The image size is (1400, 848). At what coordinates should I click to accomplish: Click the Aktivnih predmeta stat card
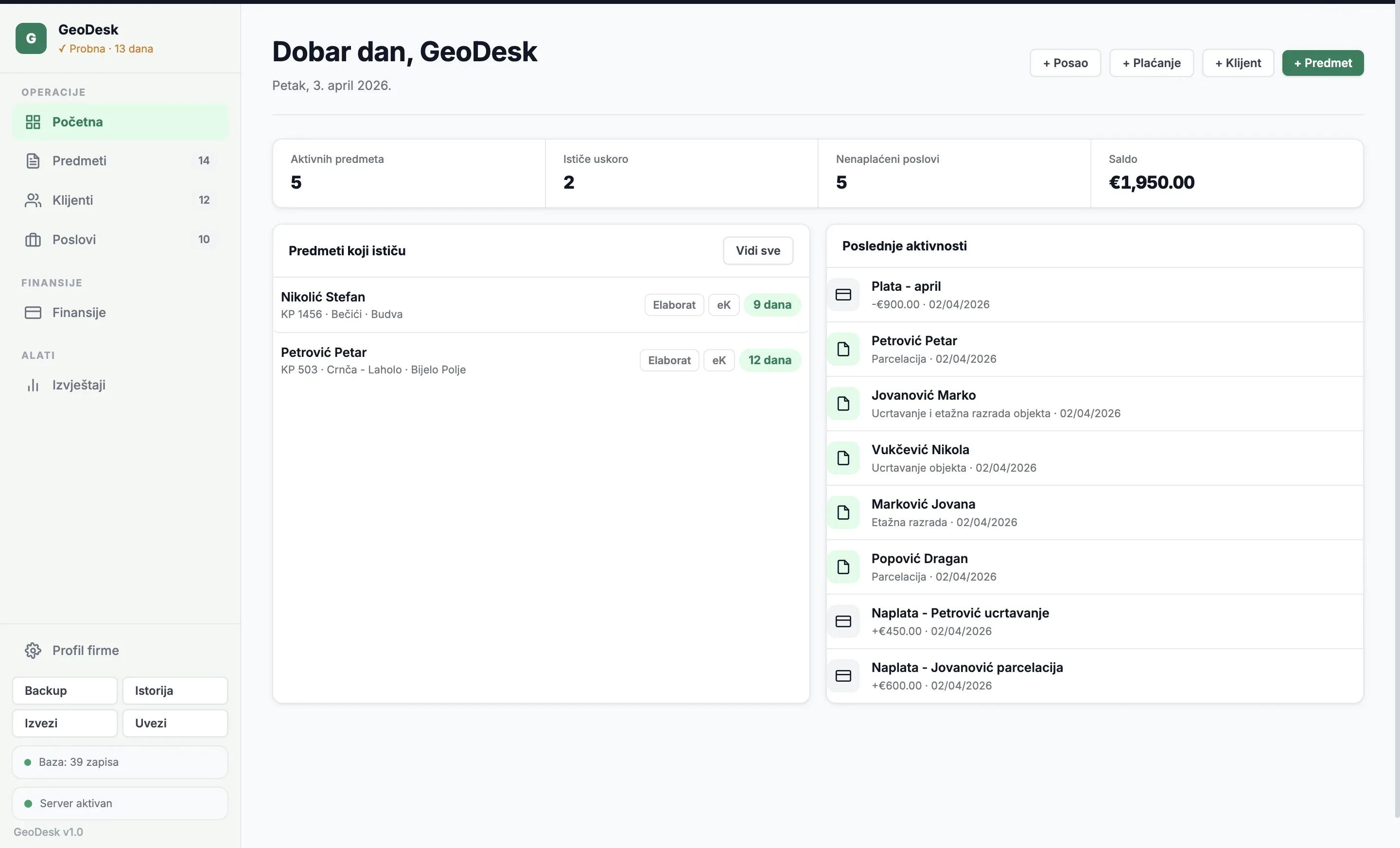pyautogui.click(x=409, y=174)
